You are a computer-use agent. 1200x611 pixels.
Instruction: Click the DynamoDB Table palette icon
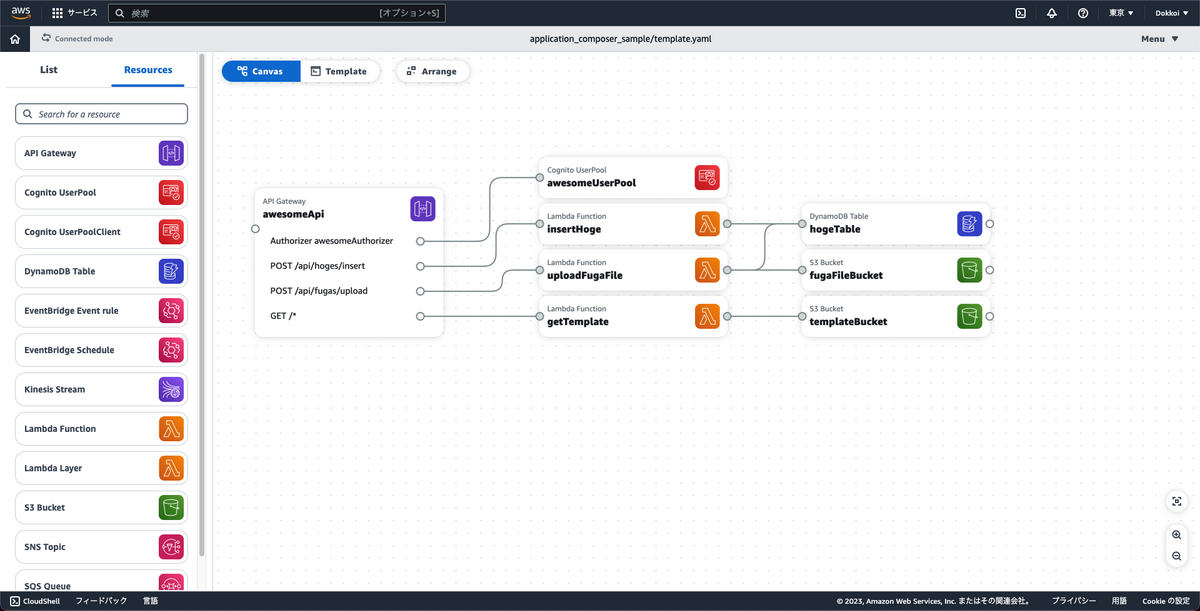[x=171, y=271]
